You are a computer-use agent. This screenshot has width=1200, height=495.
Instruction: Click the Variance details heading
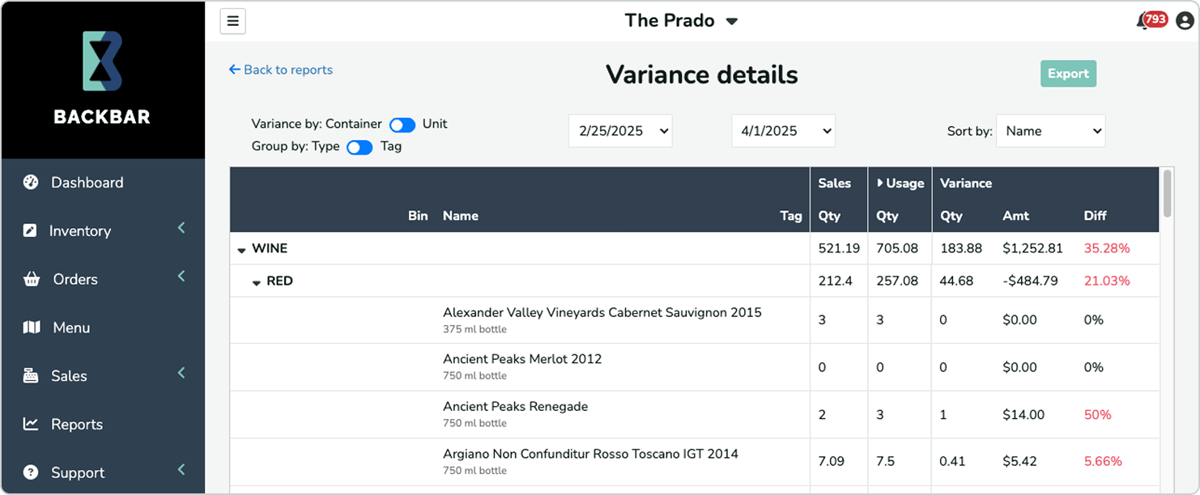click(702, 74)
